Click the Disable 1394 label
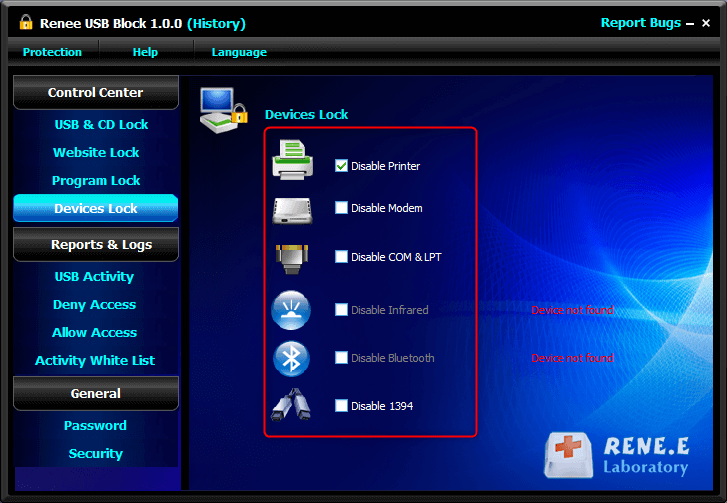The height and width of the screenshot is (503, 727). 382,406
